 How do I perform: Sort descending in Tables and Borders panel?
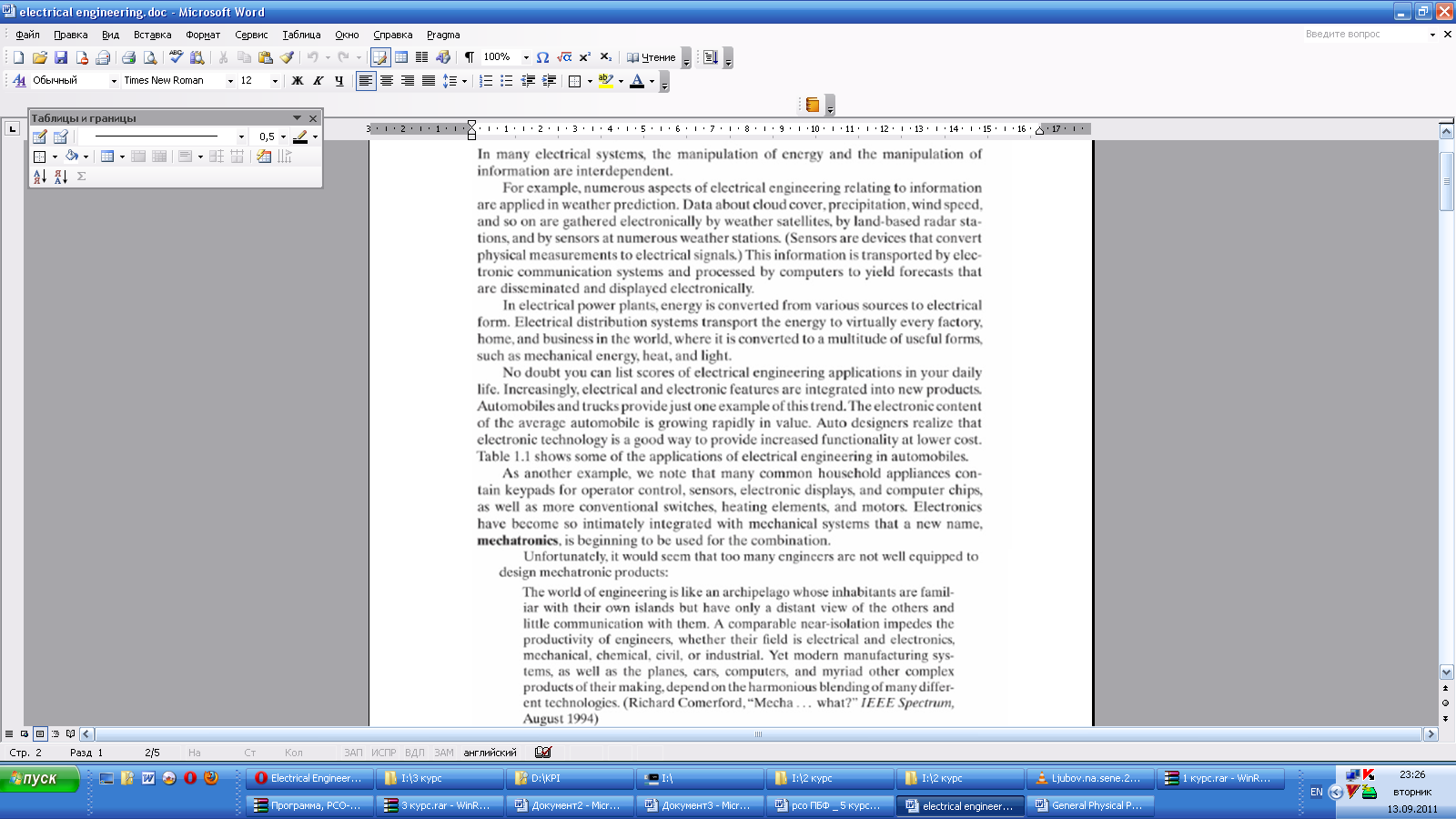click(x=60, y=177)
